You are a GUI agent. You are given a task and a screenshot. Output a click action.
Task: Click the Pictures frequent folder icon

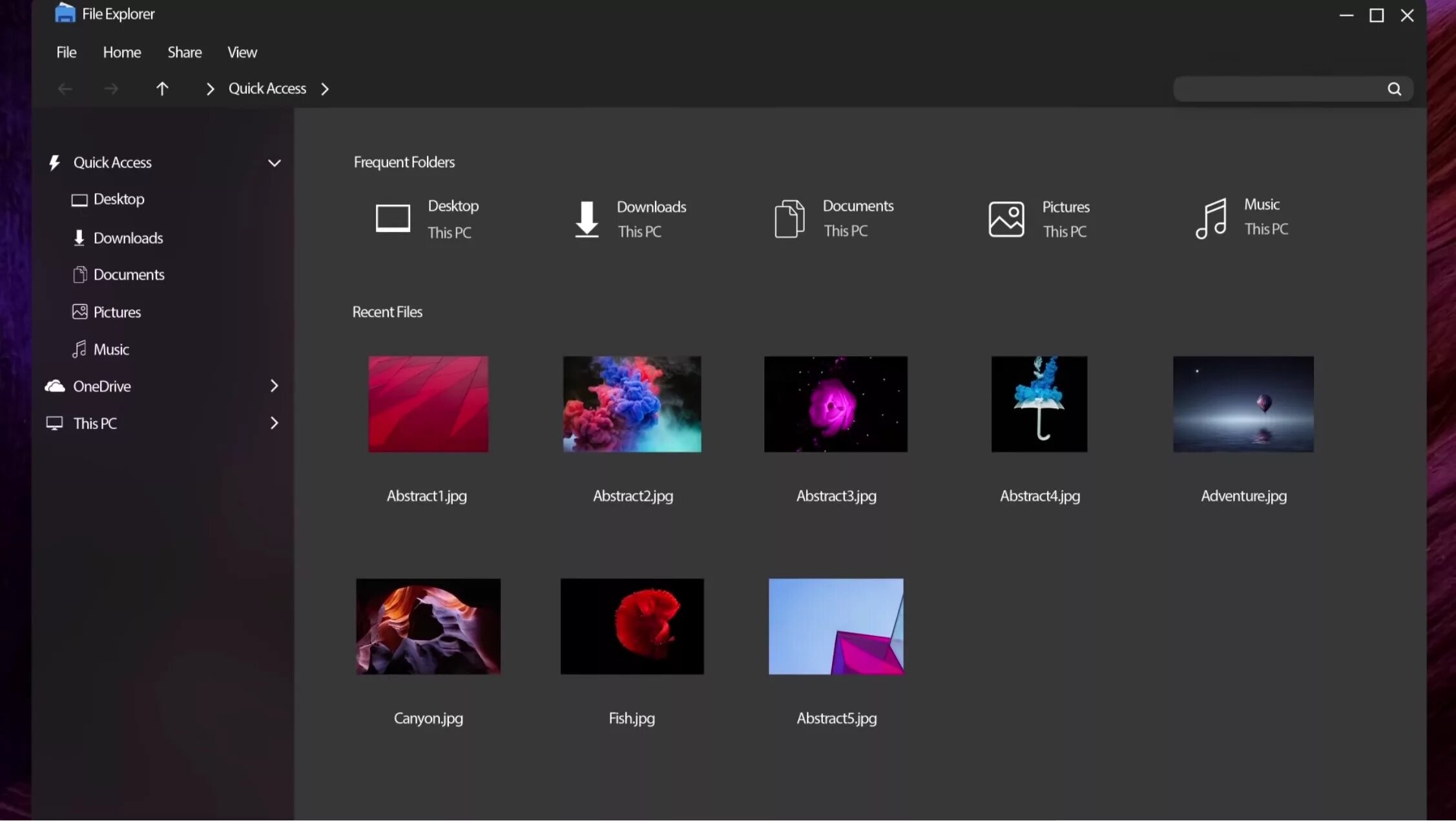[x=1005, y=217]
